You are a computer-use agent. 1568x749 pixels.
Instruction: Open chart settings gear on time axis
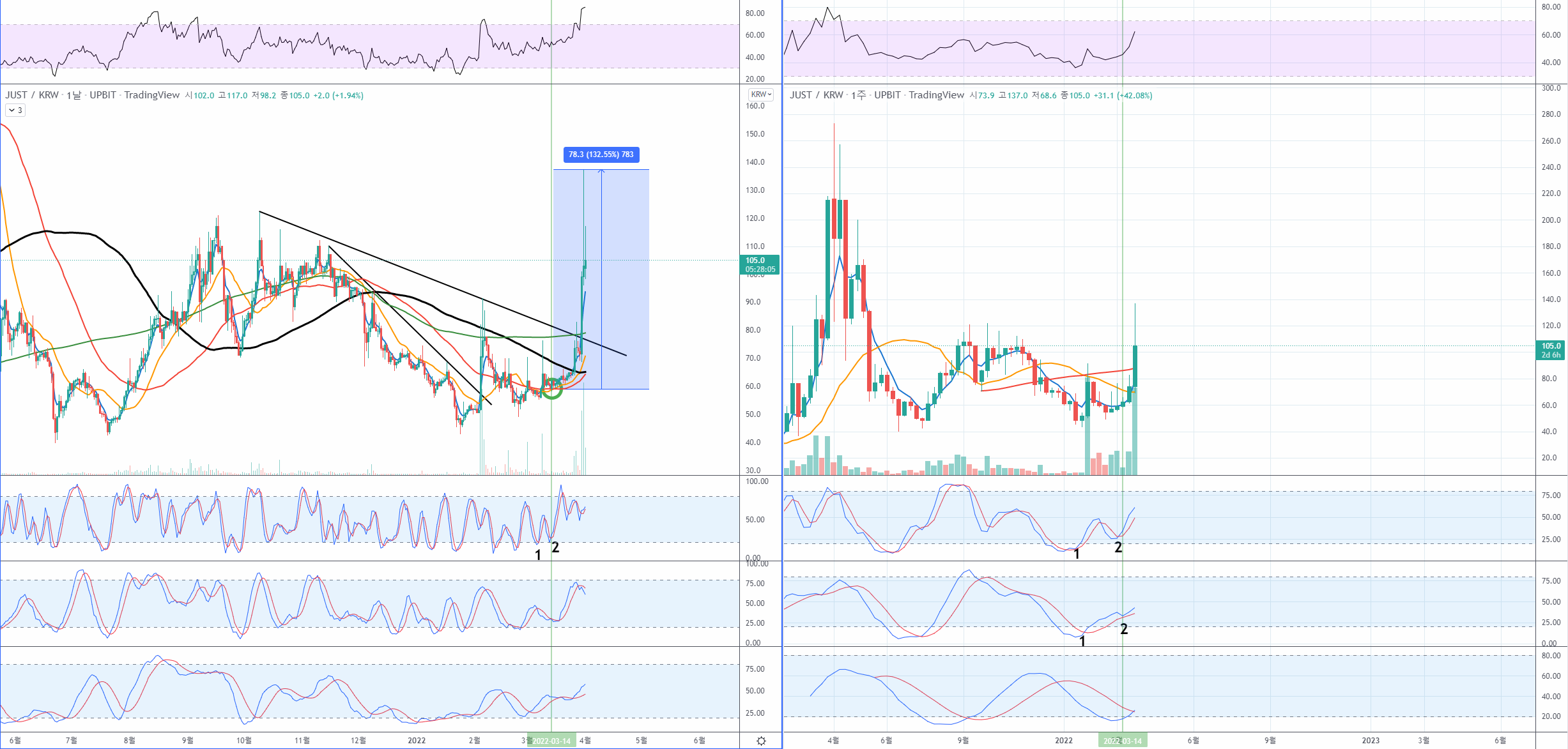coord(761,741)
